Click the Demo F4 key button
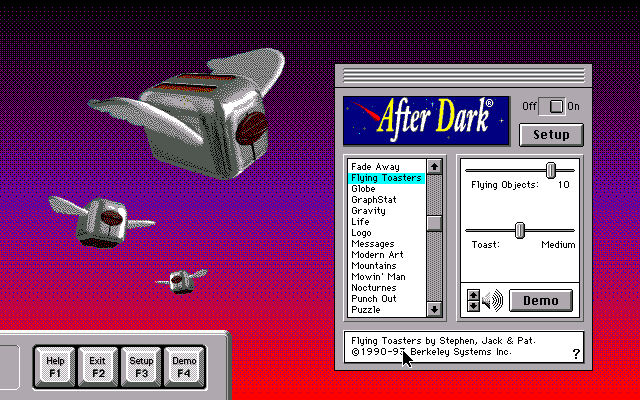This screenshot has height=400, width=640. 184,367
